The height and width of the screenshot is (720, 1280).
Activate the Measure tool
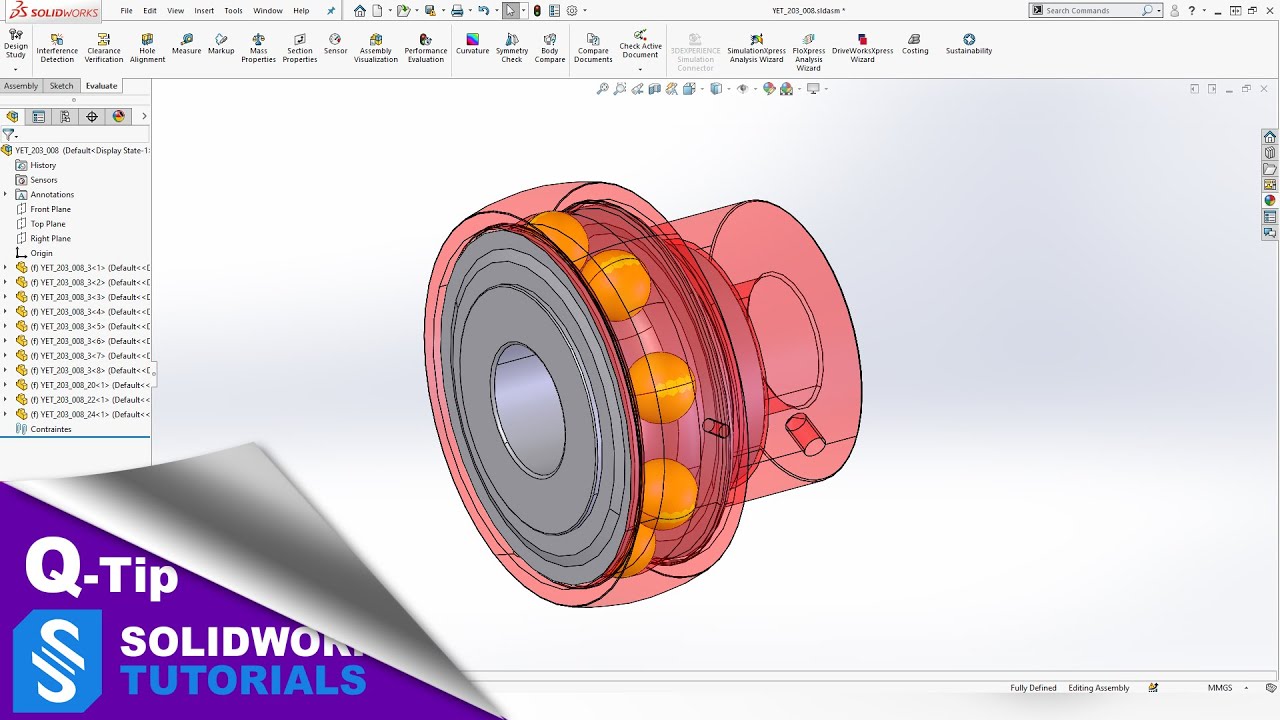click(186, 44)
